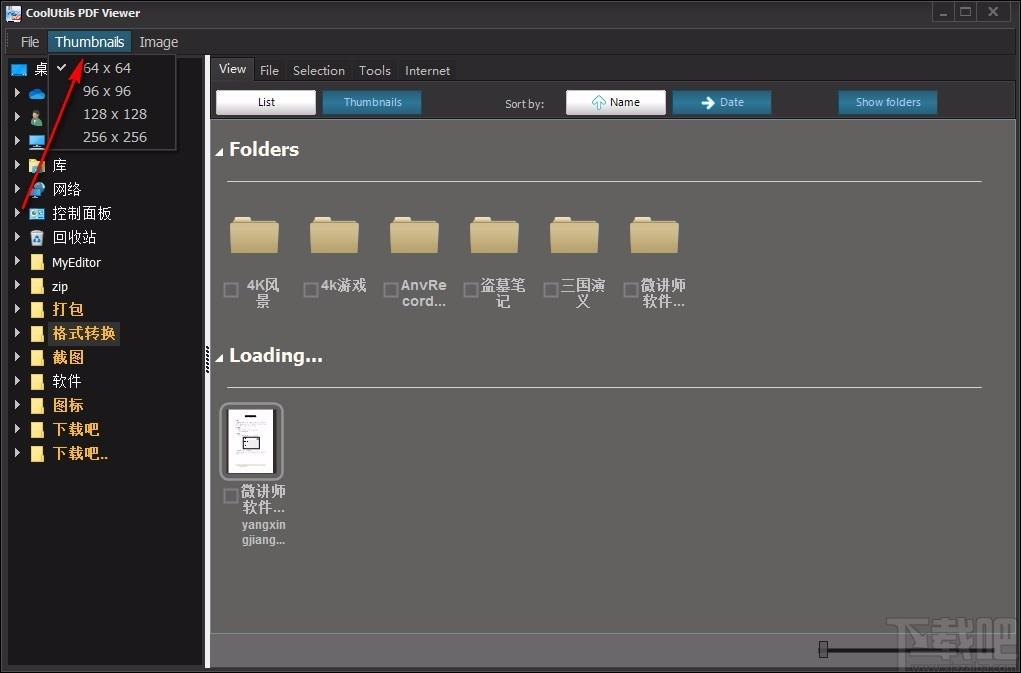1021x673 pixels.
Task: Click the OneDrive cloud icon in tree
Action: click(37, 94)
